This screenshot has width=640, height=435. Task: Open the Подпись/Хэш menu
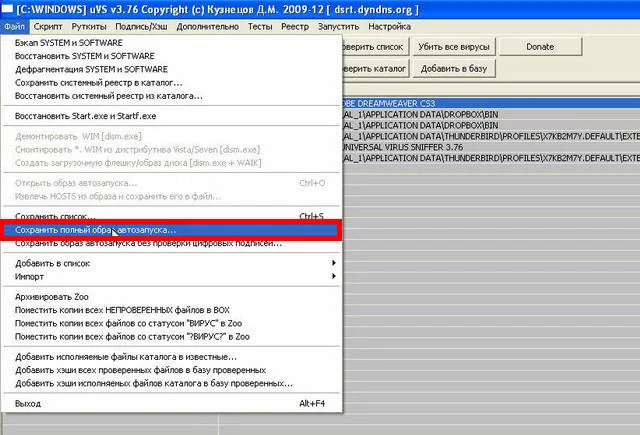(141, 27)
